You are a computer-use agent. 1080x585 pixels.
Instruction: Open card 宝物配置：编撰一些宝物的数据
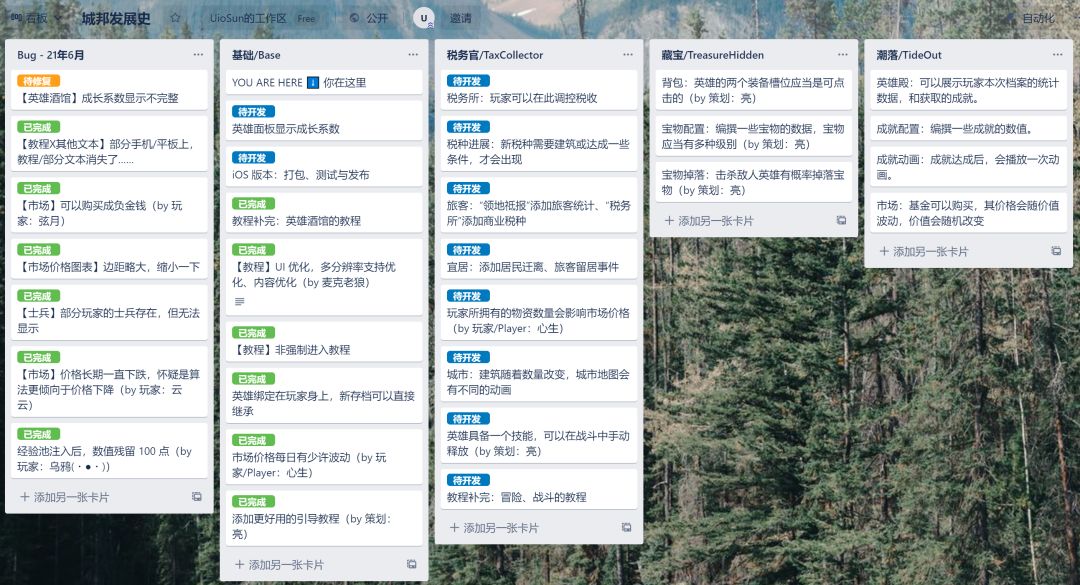754,136
